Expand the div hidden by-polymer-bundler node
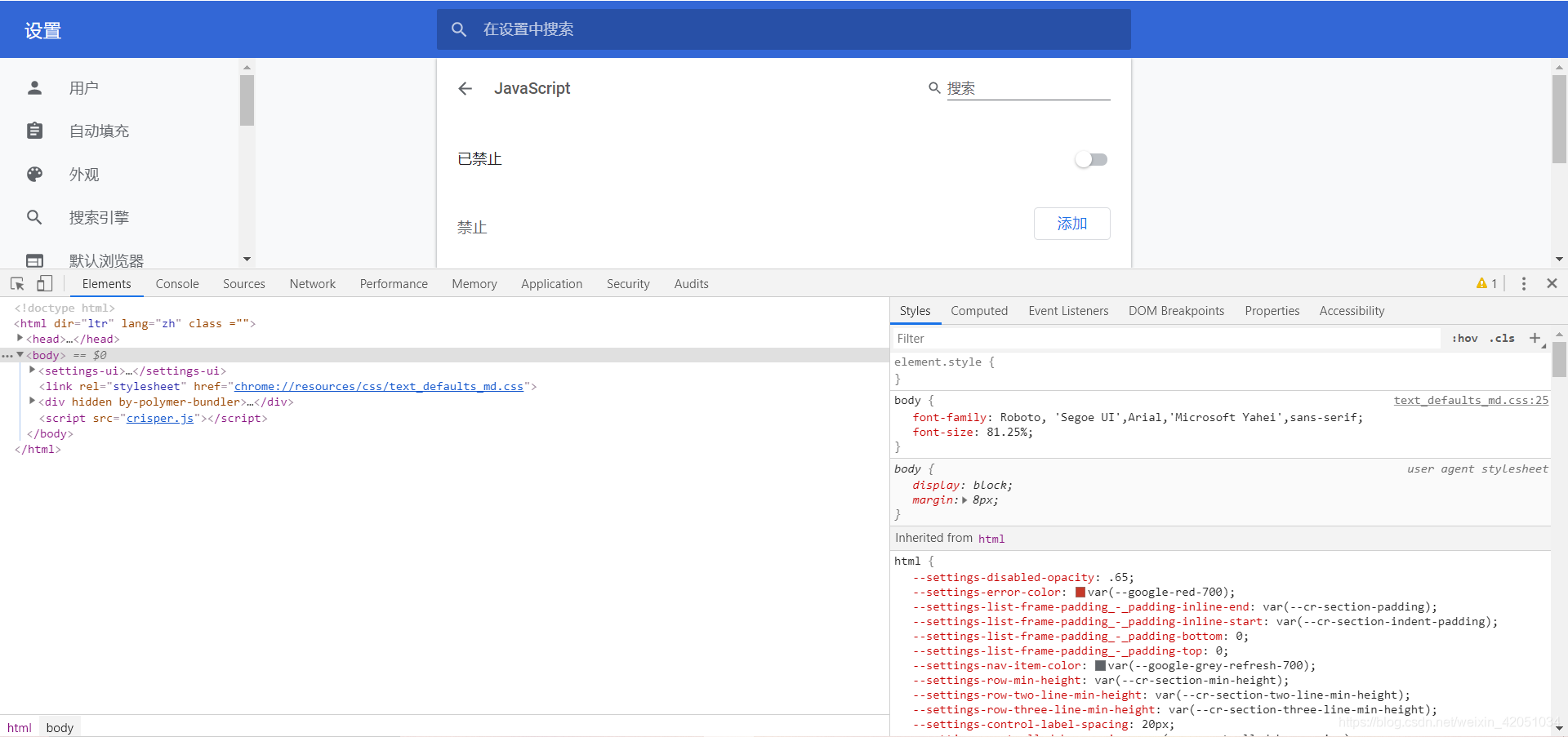The height and width of the screenshot is (737, 1568). pos(33,401)
